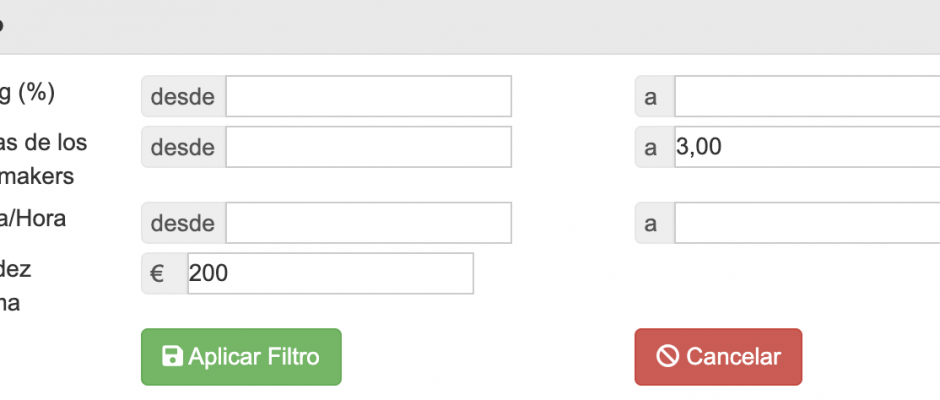Click the floppy disk icon on Aplicar Filtro
Image resolution: width=940 pixels, height=400 pixels.
click(x=172, y=357)
